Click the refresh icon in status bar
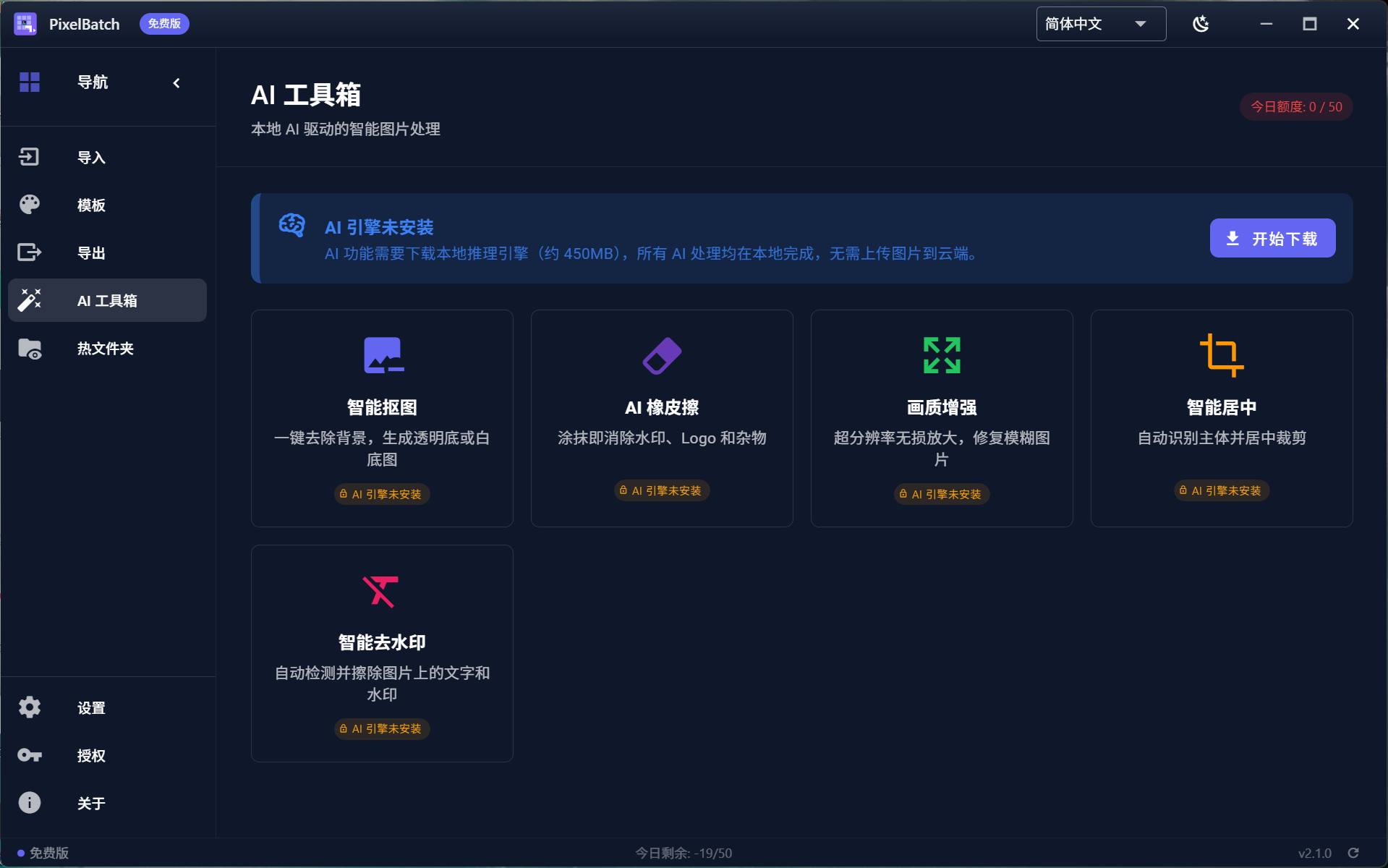Viewport: 1388px width, 868px height. (1353, 853)
